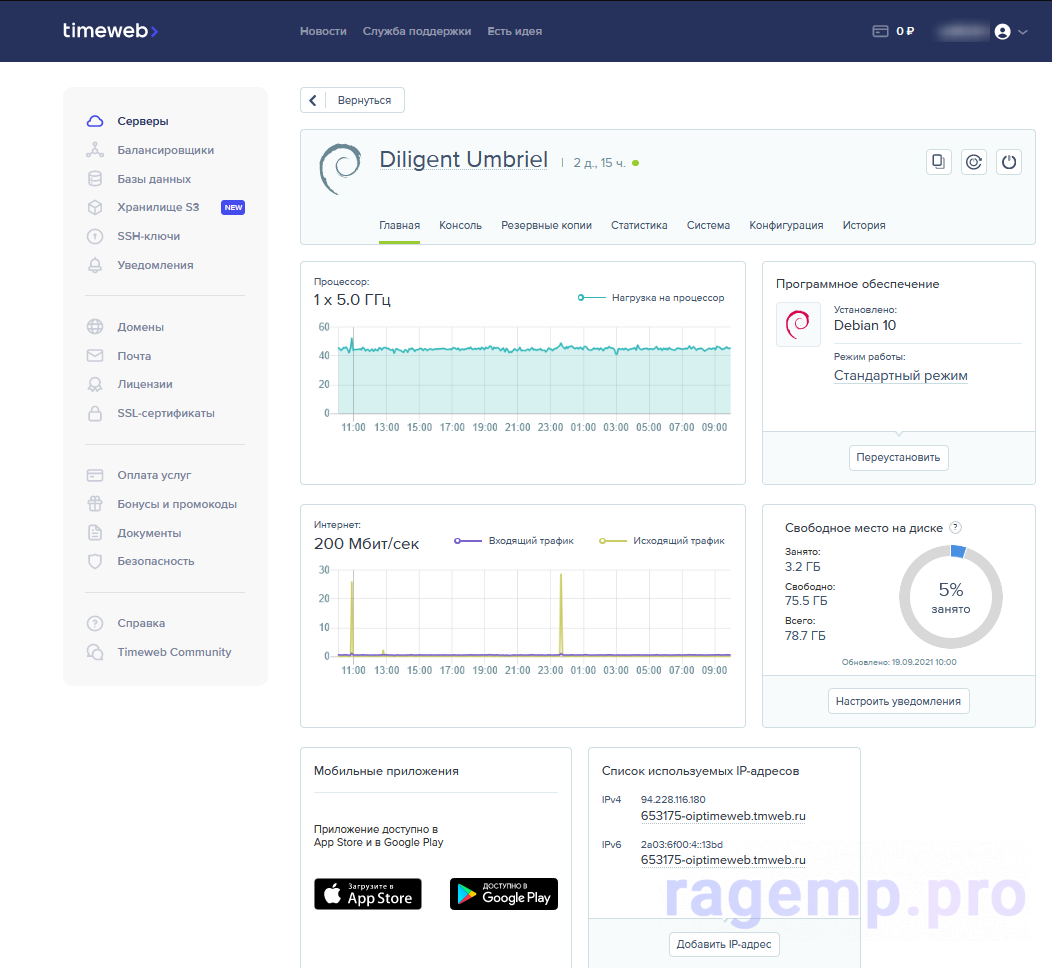Click the power icon for the server
This screenshot has width=1052, height=968.
point(1009,162)
